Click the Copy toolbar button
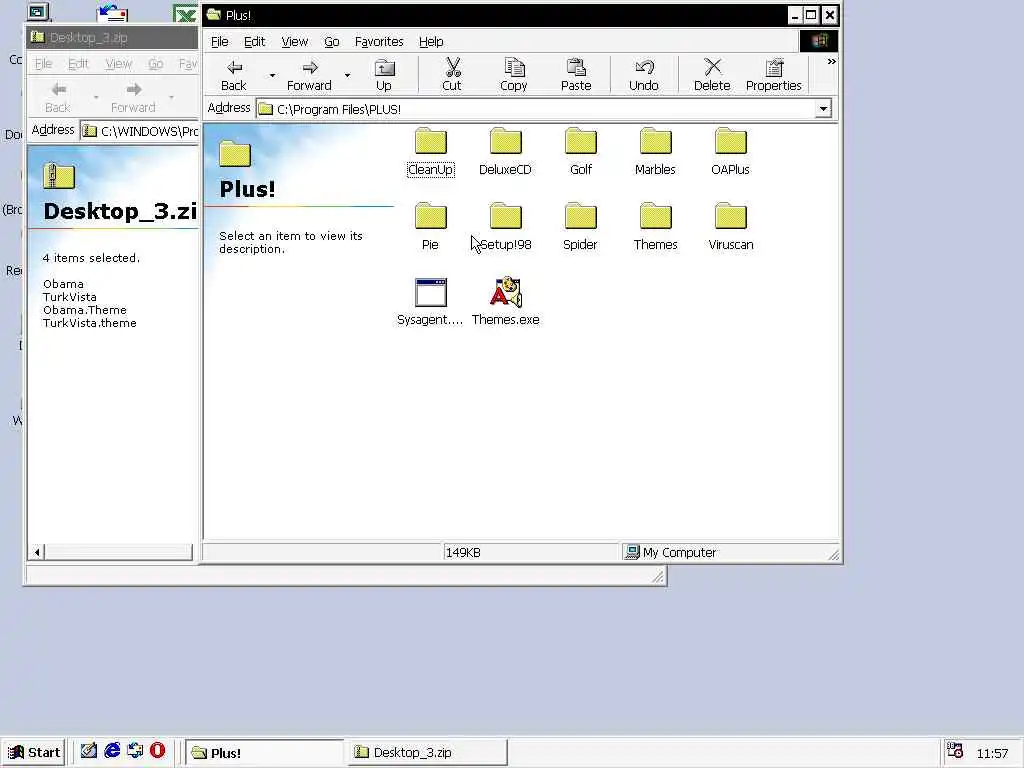 [514, 75]
